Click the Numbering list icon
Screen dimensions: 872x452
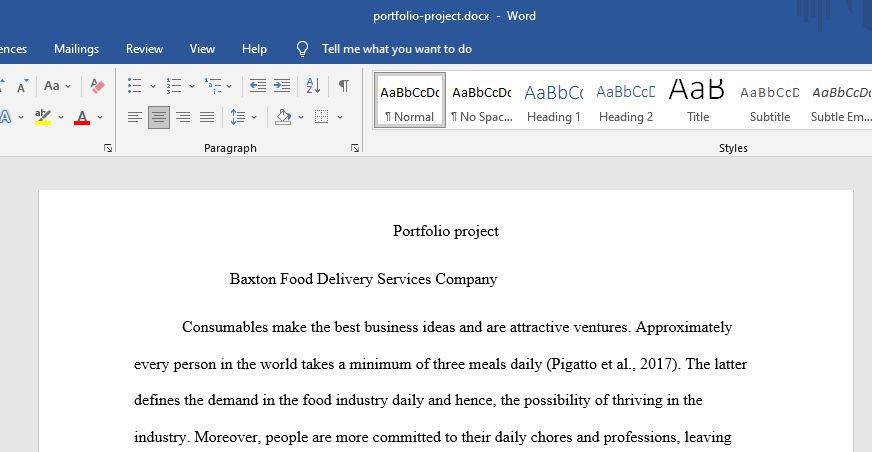pyautogui.click(x=174, y=86)
